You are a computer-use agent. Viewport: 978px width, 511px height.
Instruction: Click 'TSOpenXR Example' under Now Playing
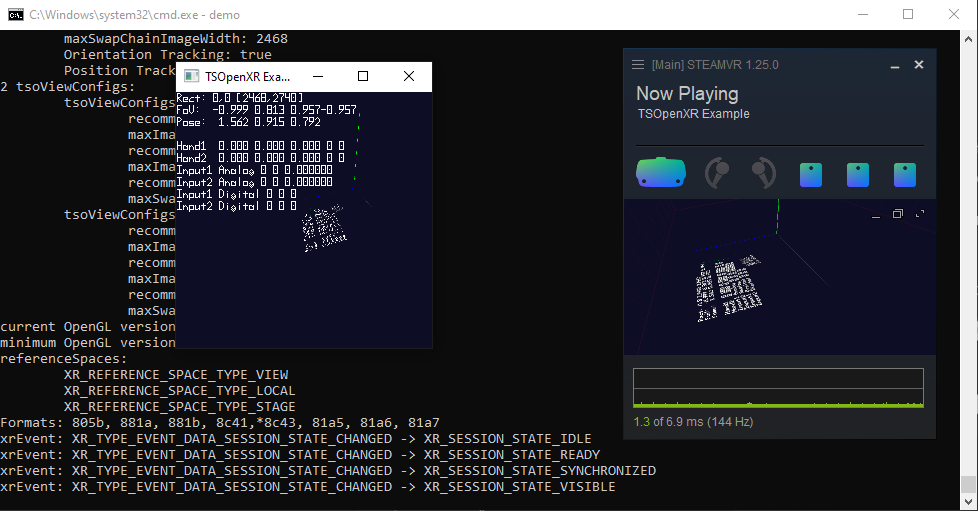coord(694,114)
